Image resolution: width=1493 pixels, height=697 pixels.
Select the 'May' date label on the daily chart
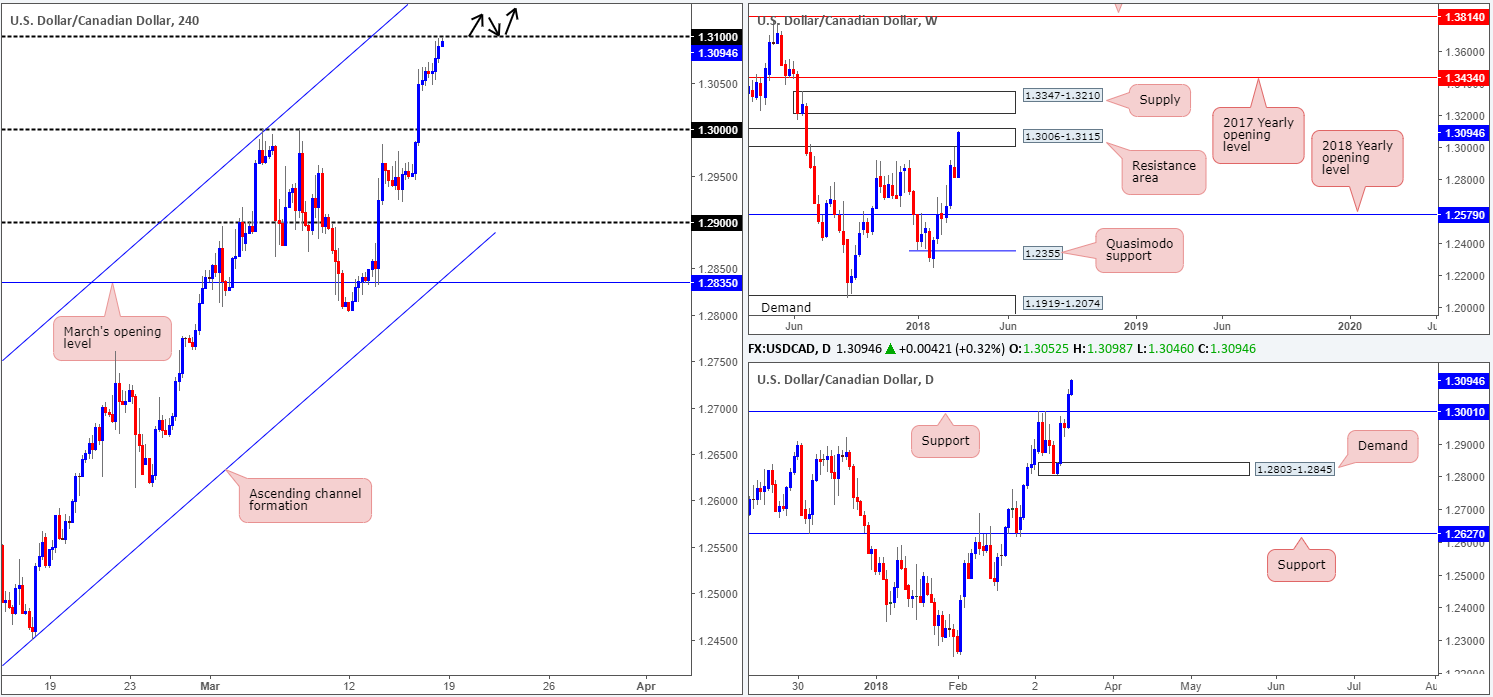(x=1190, y=687)
